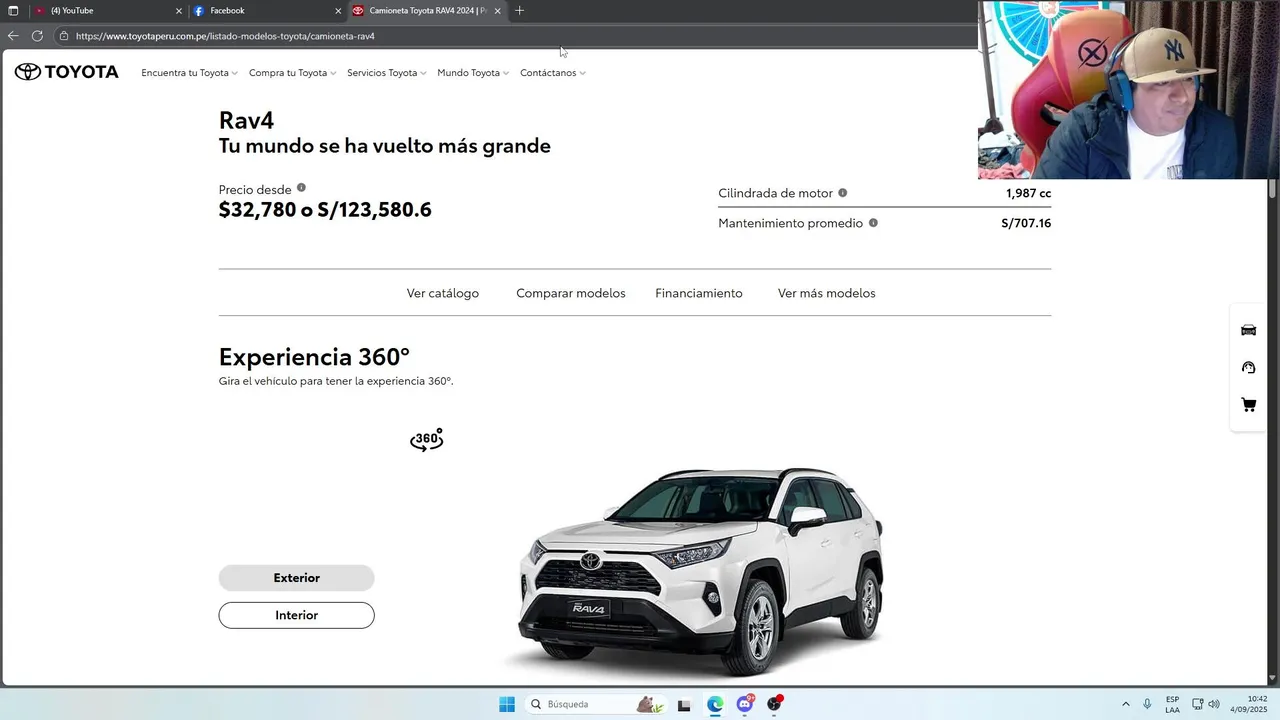Close the Camioneta Toyota RAV4 tab
Screen dimensions: 1280x720
click(x=497, y=11)
